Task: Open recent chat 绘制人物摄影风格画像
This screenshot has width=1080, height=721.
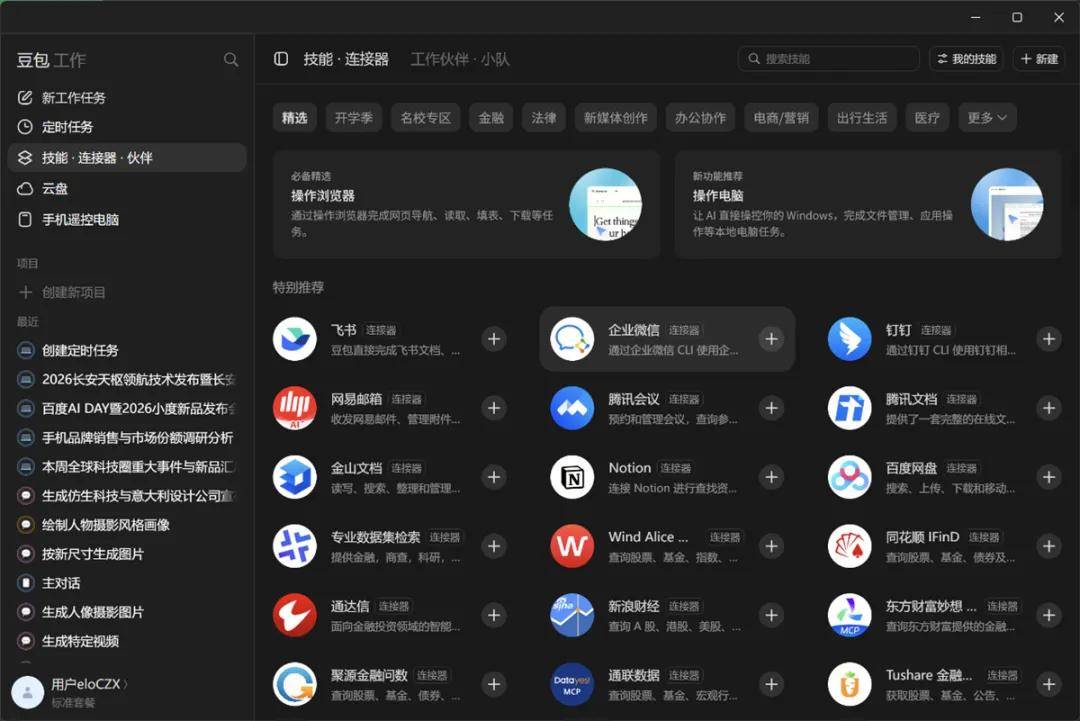Action: (x=127, y=525)
